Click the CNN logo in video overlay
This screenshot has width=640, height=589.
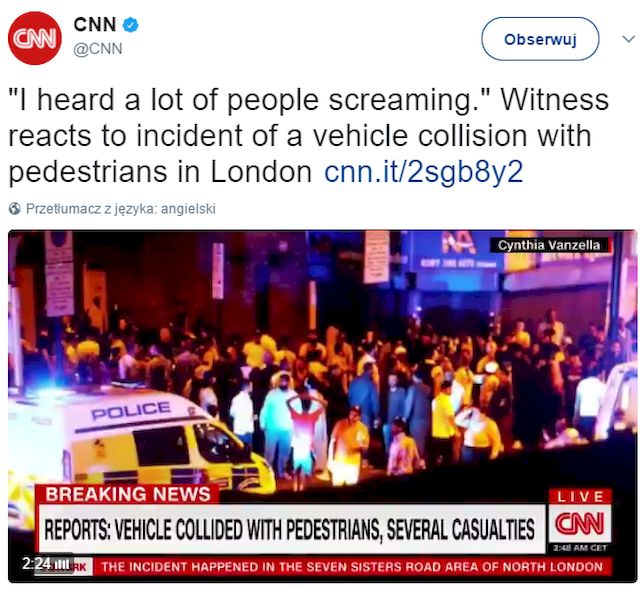click(580, 523)
